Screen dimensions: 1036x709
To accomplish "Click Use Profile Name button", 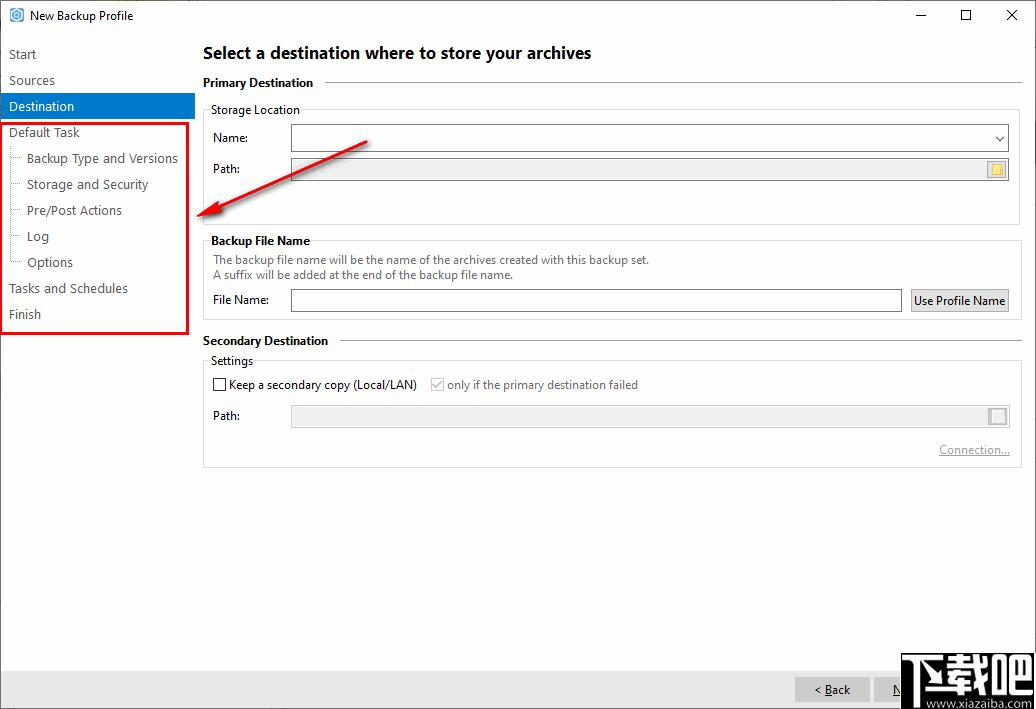I will (959, 301).
